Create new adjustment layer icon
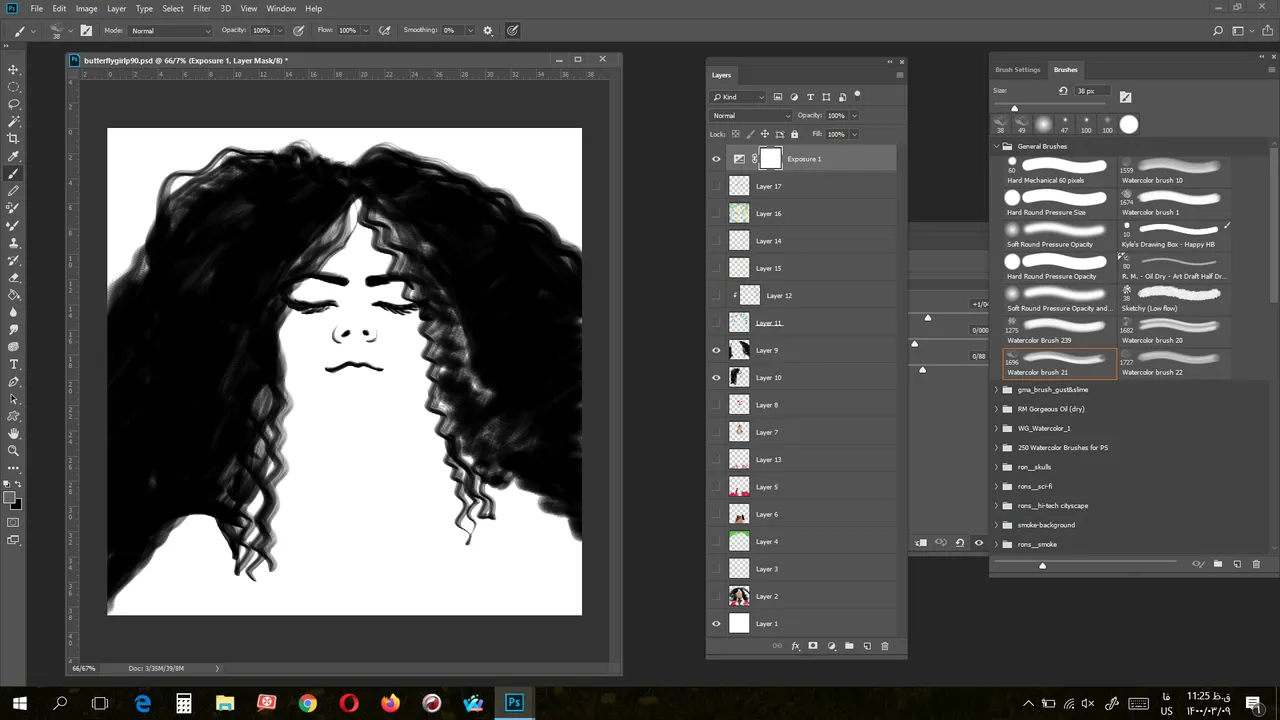 (831, 646)
